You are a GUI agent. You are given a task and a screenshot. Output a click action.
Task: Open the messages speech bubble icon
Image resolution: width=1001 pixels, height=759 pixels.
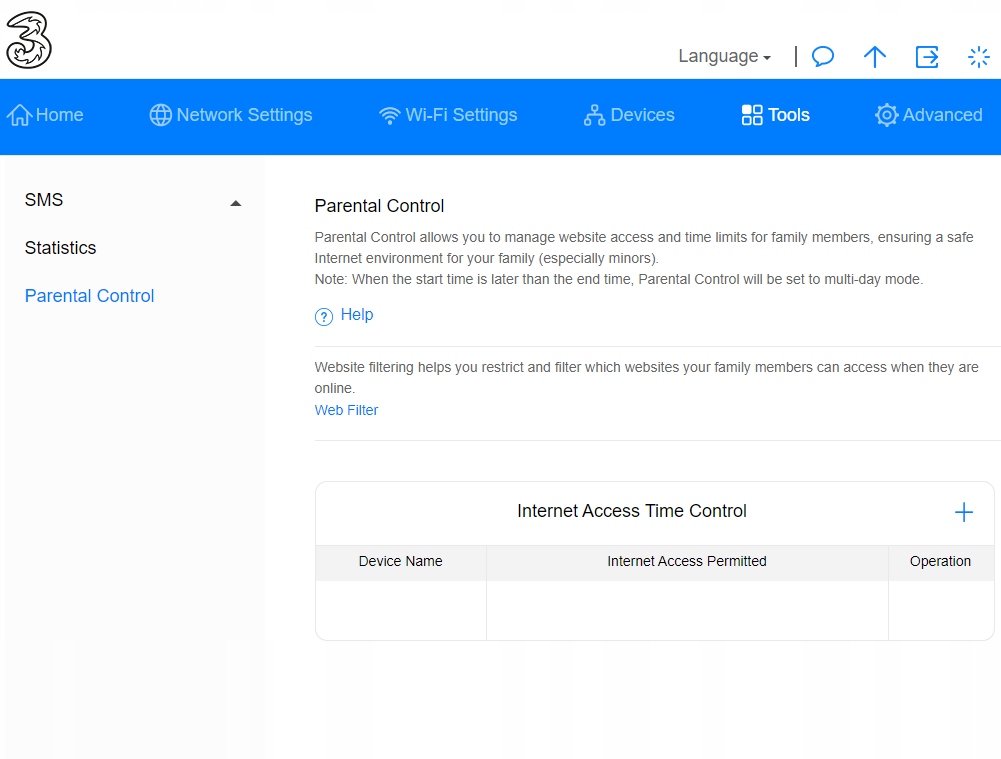point(823,57)
